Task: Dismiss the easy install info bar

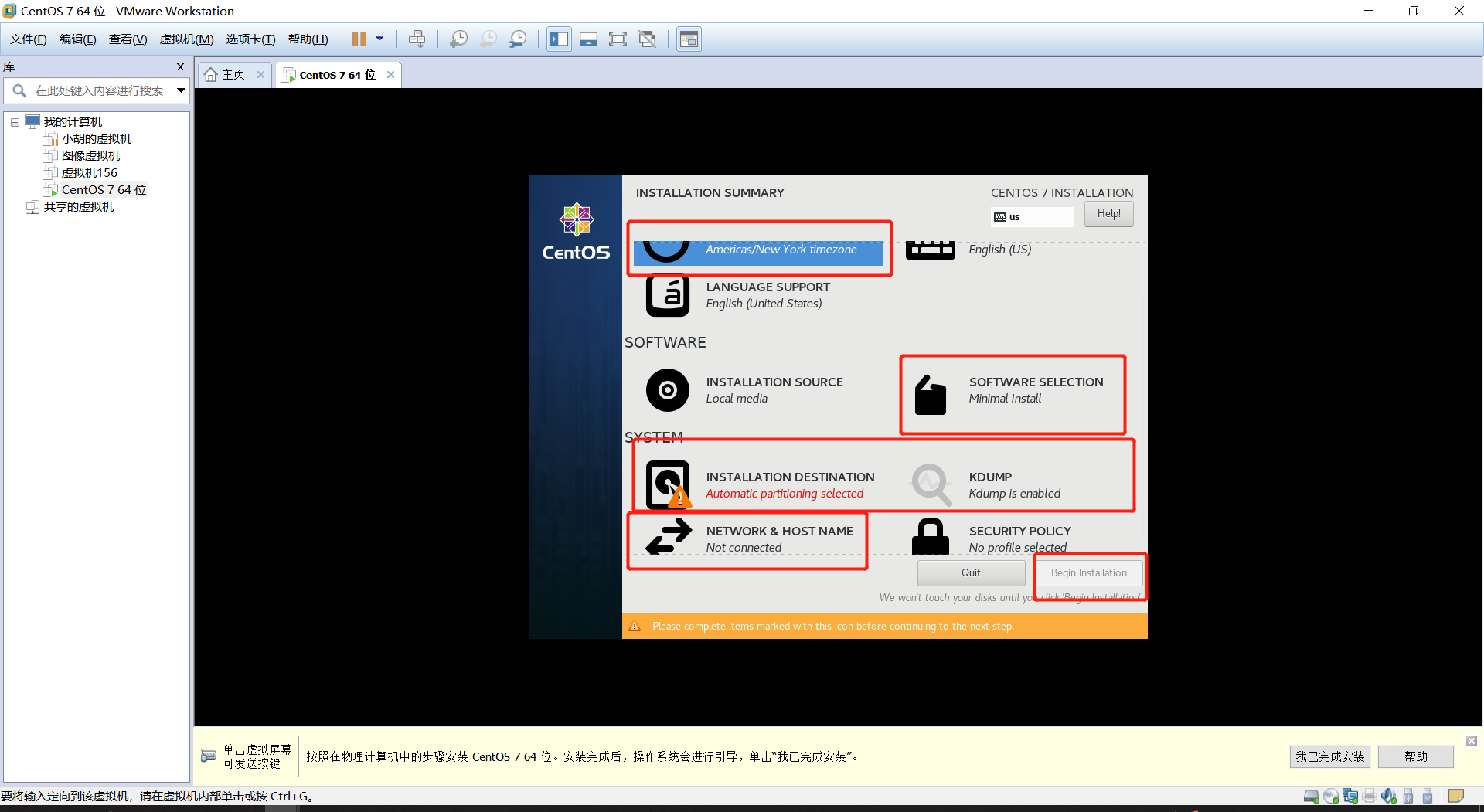Action: click(1472, 741)
